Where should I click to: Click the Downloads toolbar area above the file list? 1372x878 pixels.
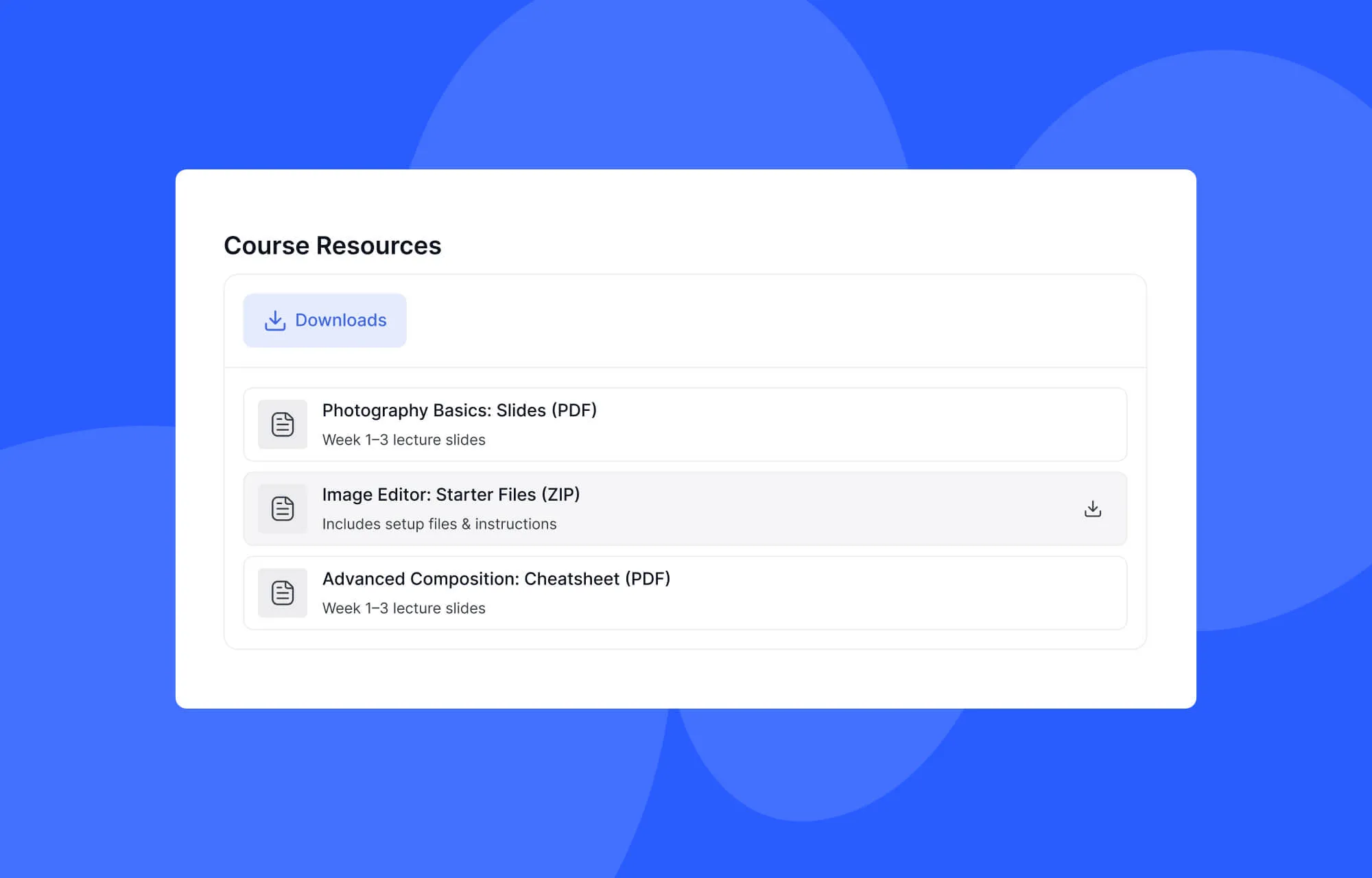click(755, 320)
